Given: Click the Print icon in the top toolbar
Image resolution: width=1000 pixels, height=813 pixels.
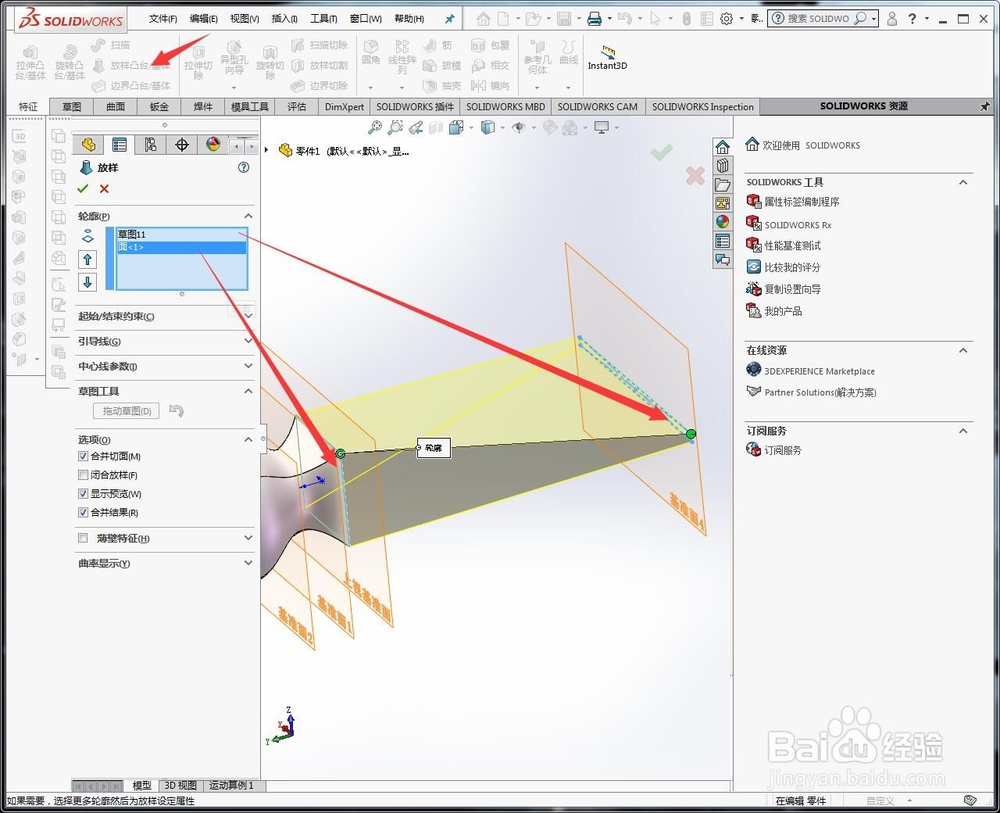Looking at the screenshot, I should pyautogui.click(x=594, y=19).
